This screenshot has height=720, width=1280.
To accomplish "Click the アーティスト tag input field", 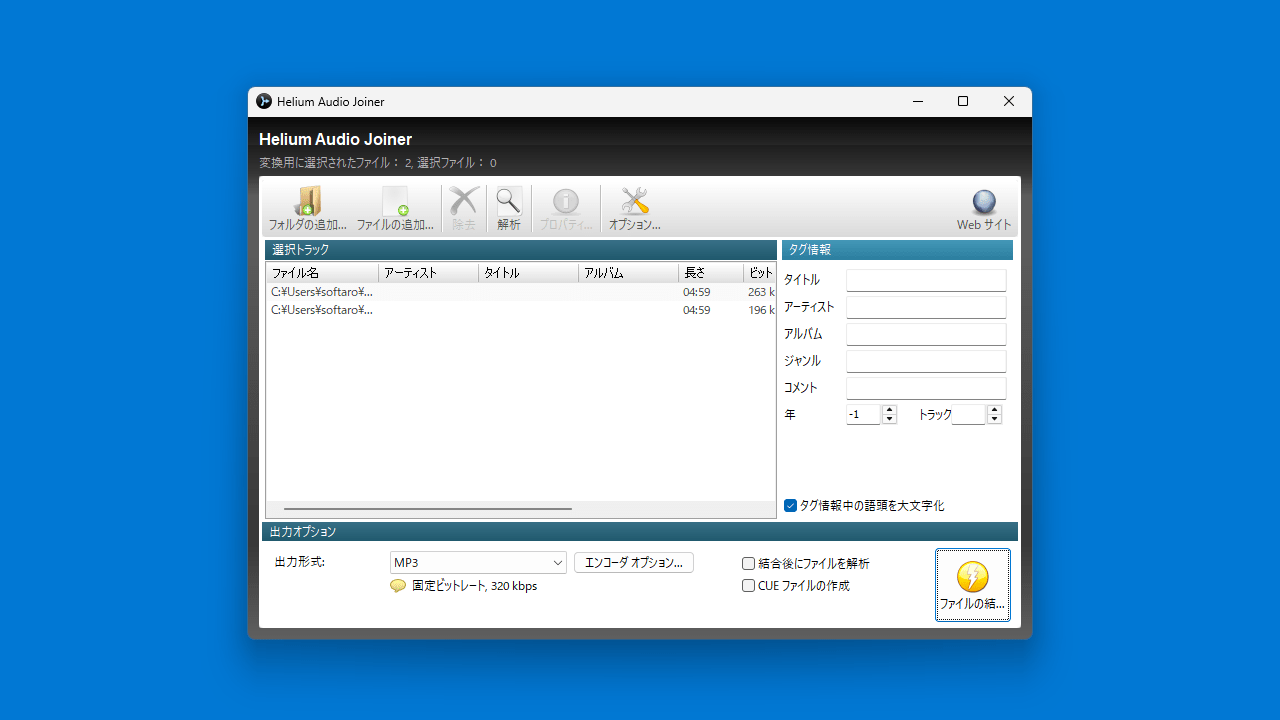I will tap(926, 307).
